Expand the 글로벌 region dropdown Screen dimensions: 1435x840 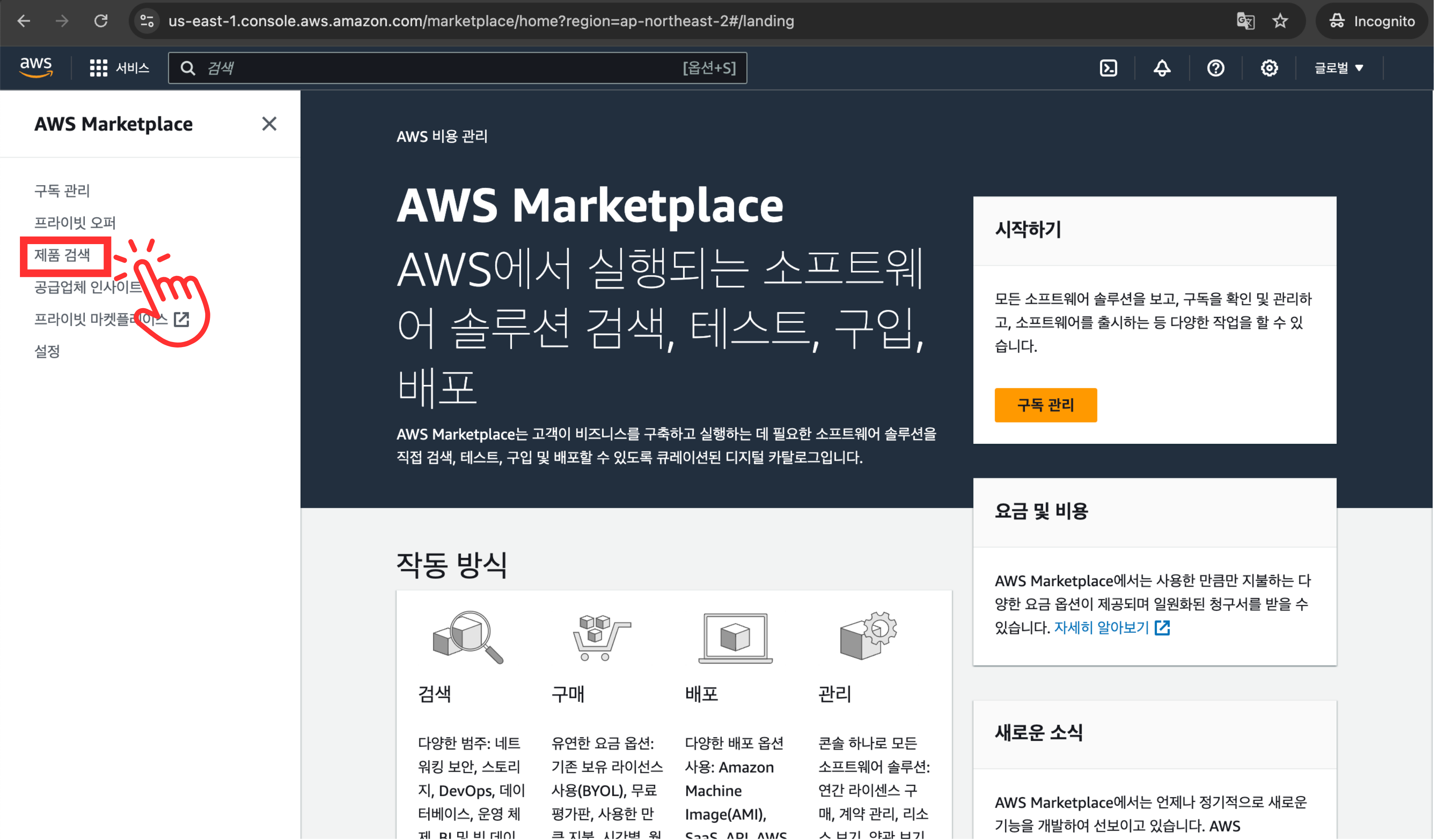click(1338, 68)
